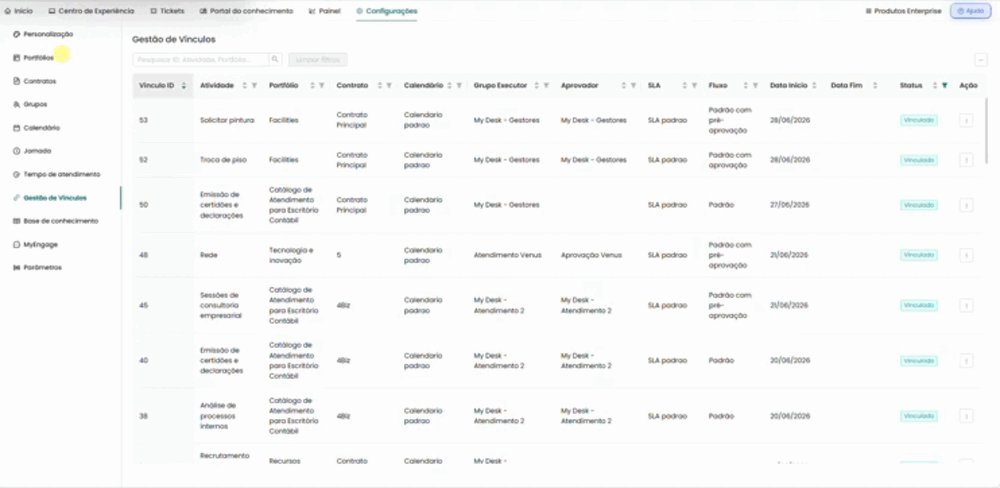Viewport: 1000px width, 488px height.
Task: Select Gestão de Vínculos in the sidebar
Action: pos(50,198)
